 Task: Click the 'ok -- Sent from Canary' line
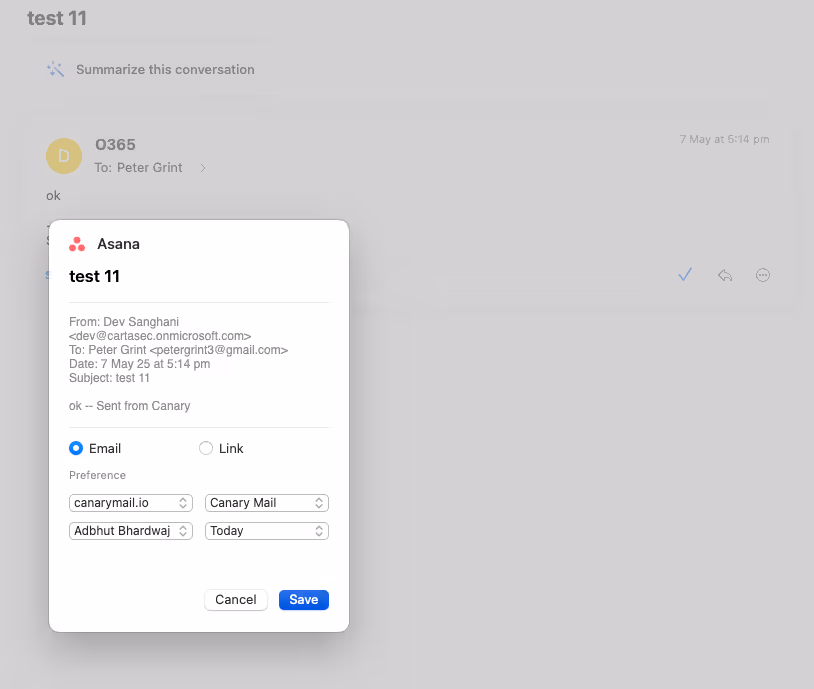(x=129, y=406)
